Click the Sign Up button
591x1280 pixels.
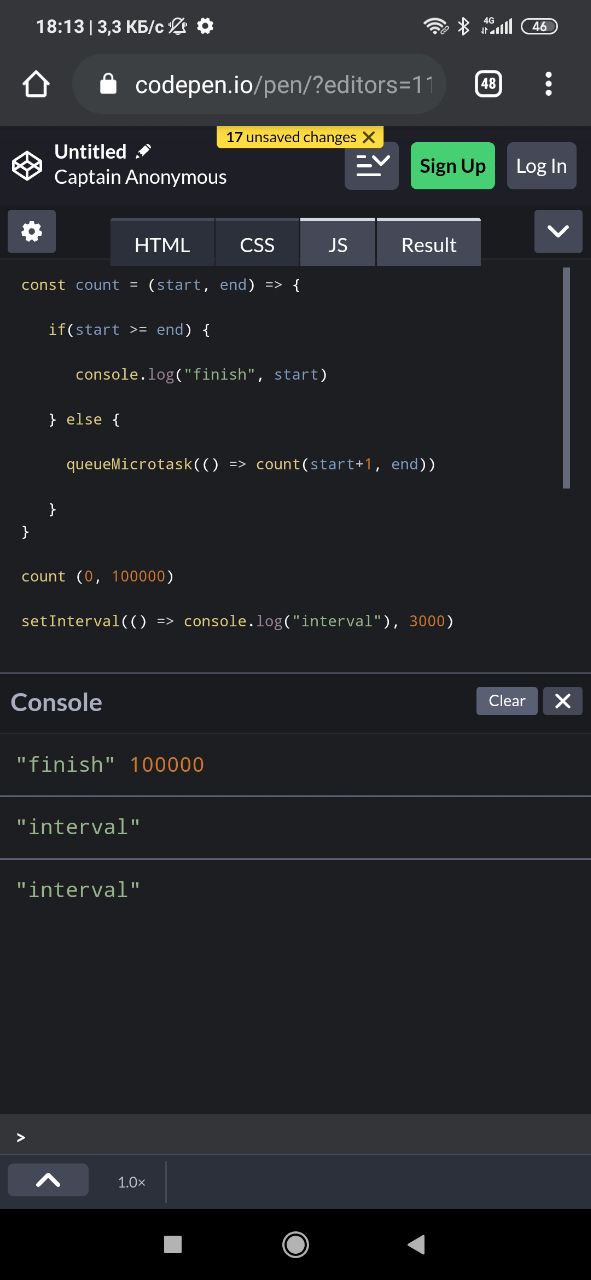click(452, 166)
